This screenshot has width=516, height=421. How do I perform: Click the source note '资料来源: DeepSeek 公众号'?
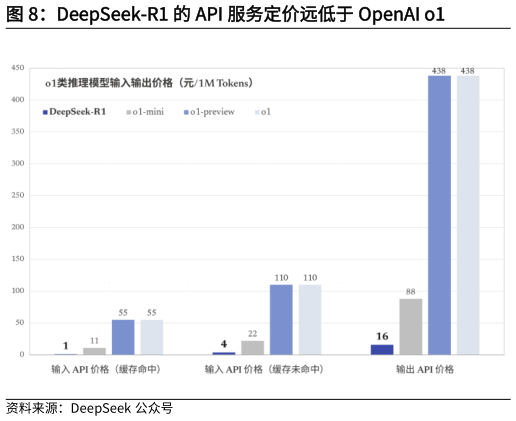[x=89, y=408]
